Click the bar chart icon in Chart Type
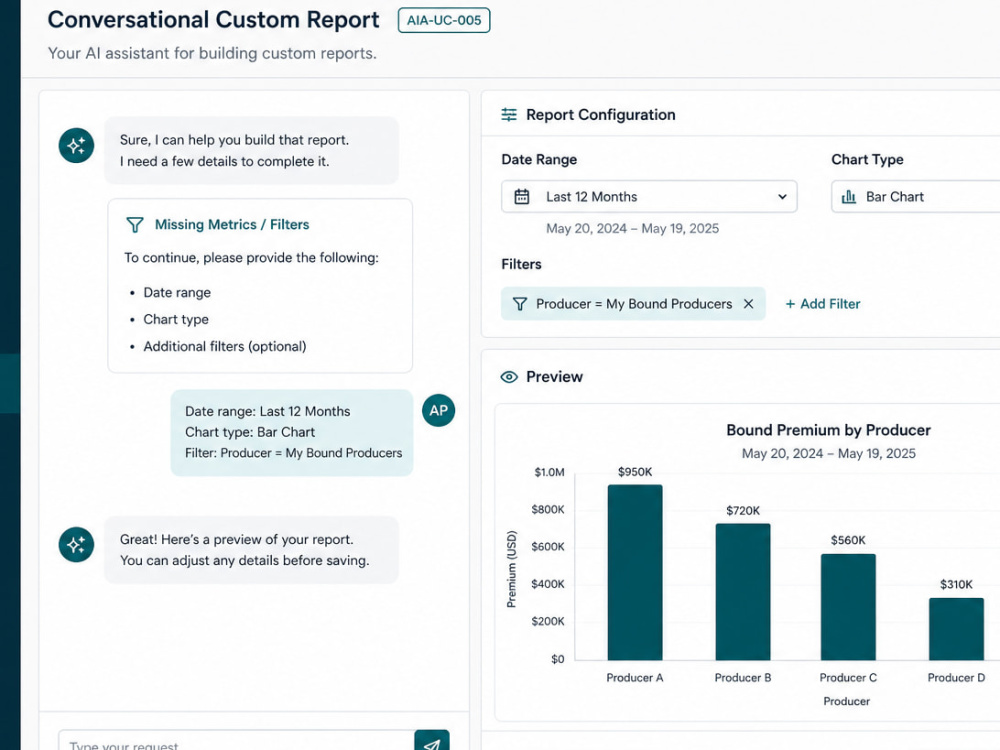This screenshot has height=750, width=1000. (x=849, y=196)
